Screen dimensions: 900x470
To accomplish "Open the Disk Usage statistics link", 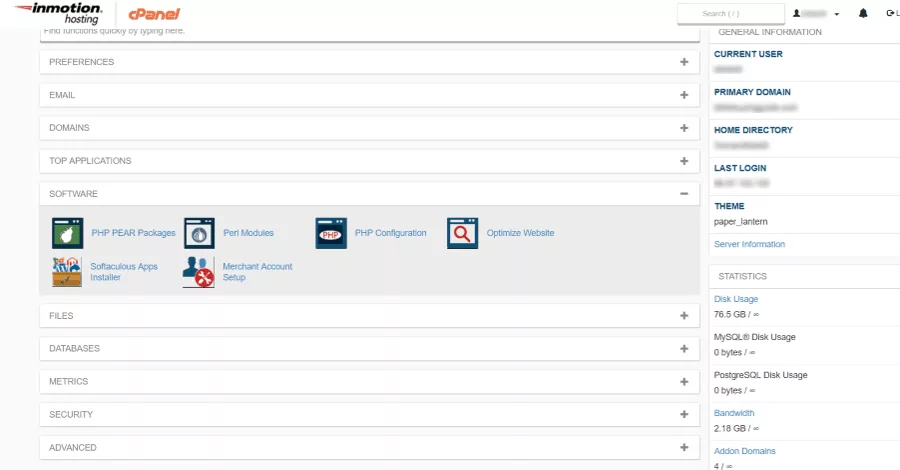I will [x=736, y=299].
